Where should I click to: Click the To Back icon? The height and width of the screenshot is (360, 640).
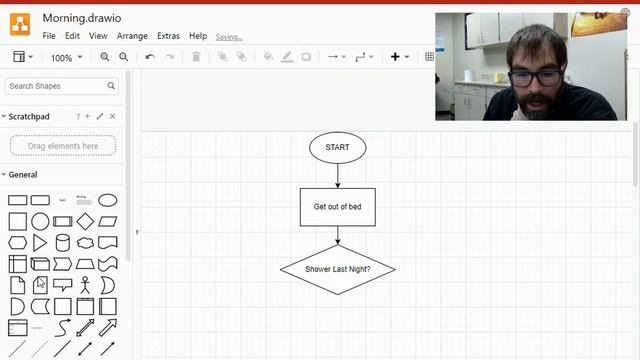point(242,57)
